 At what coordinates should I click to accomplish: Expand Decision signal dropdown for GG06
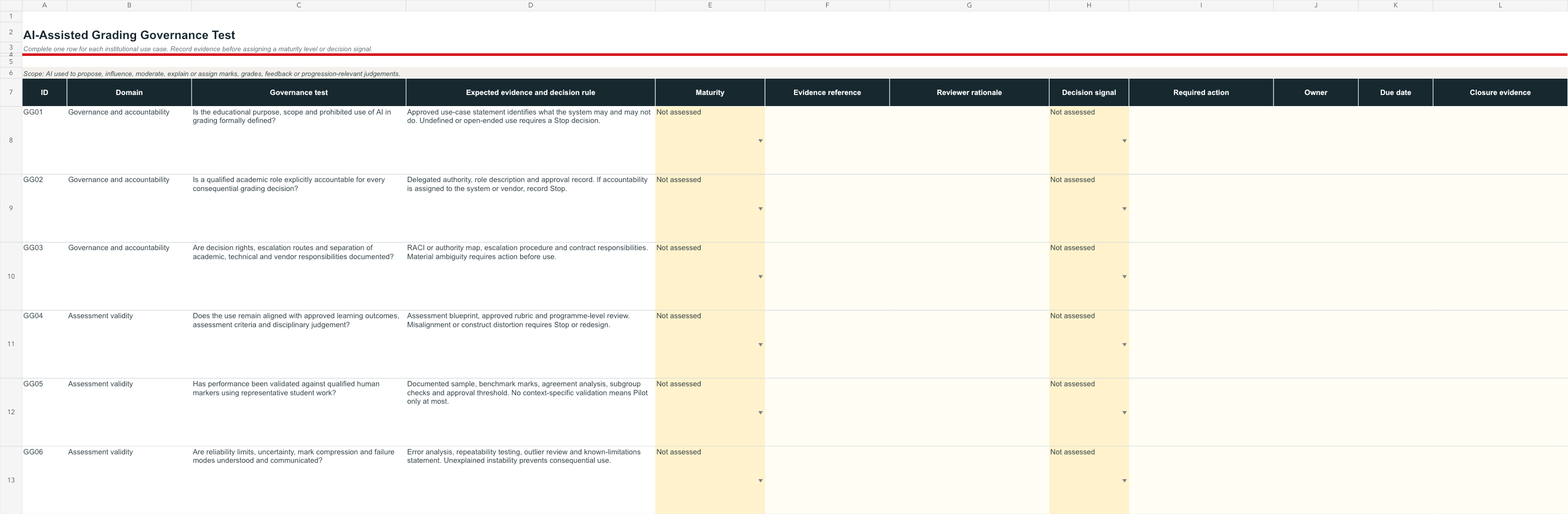coord(1124,481)
